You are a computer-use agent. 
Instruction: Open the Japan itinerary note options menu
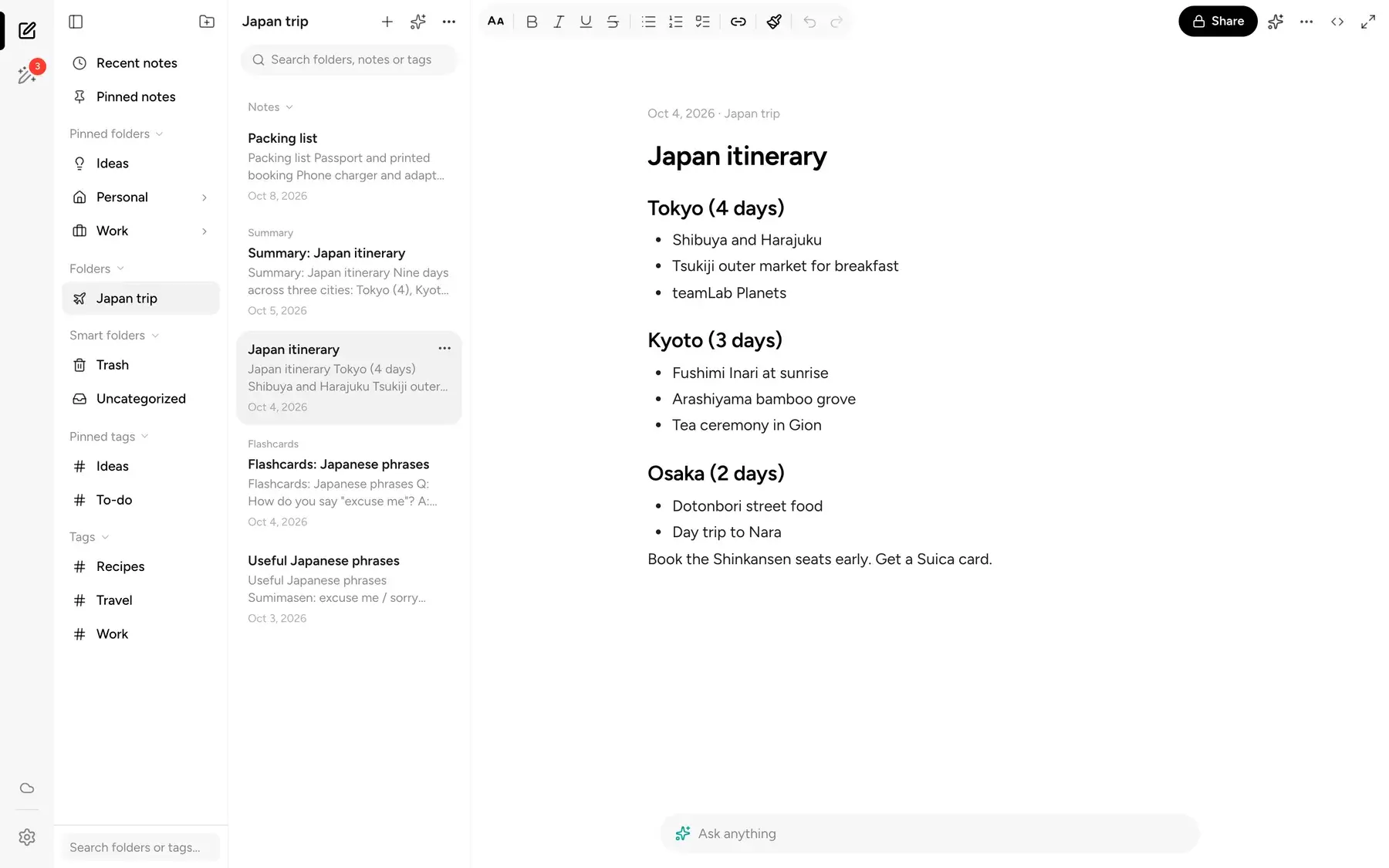pyautogui.click(x=444, y=349)
